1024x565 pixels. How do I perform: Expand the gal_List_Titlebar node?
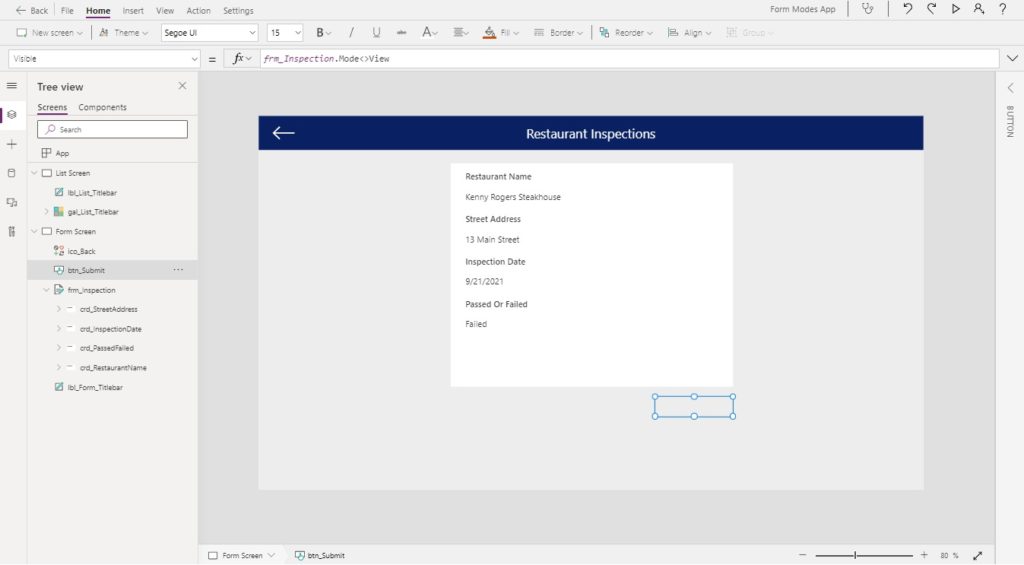(46, 212)
